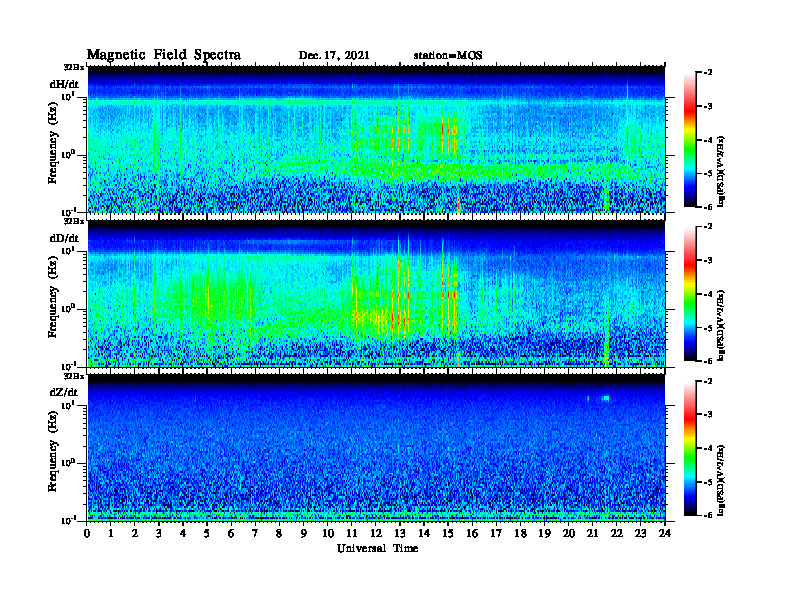Click the dZ/dt panel color scale bar
The image size is (792, 612).
tap(690, 448)
